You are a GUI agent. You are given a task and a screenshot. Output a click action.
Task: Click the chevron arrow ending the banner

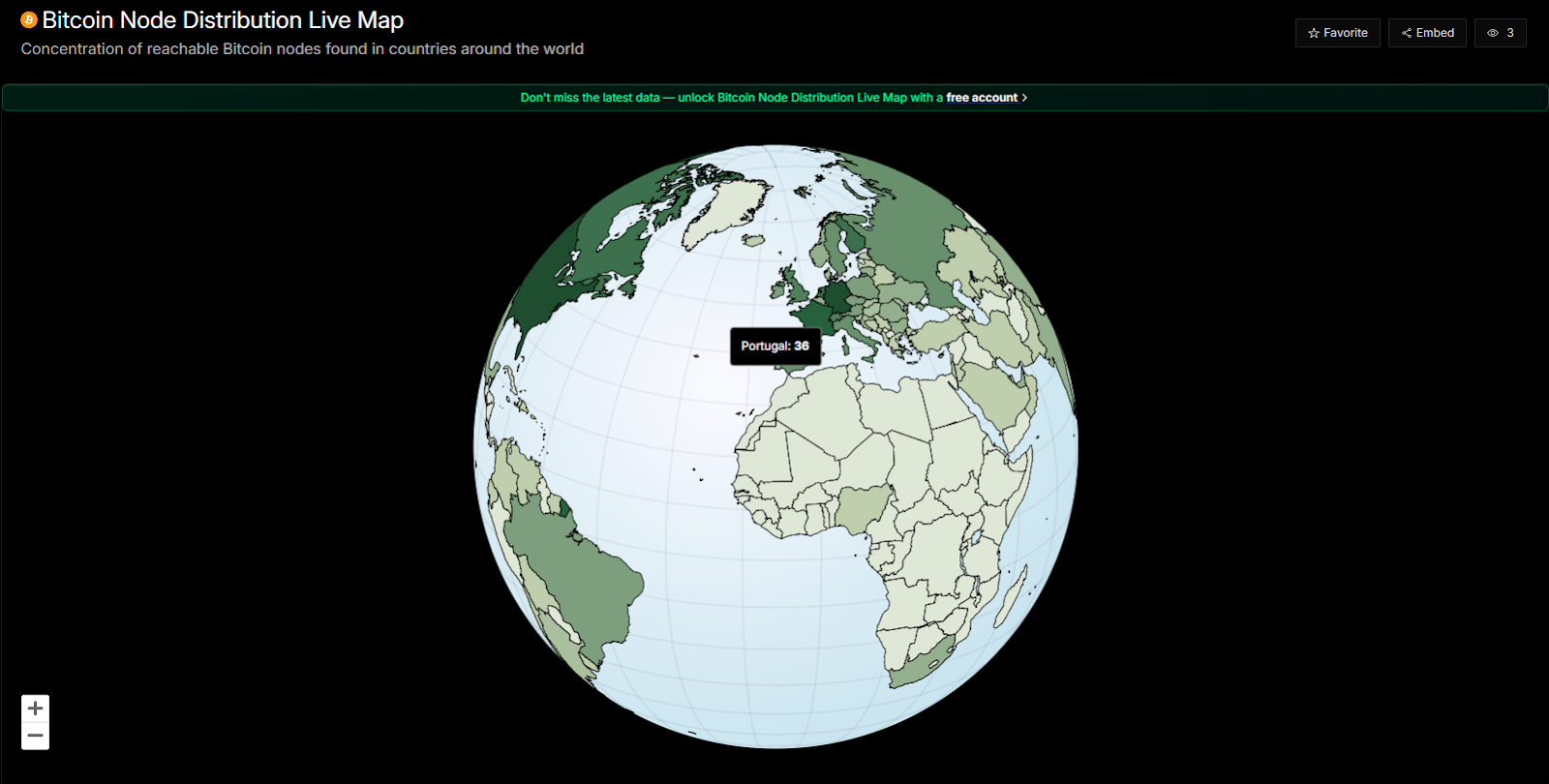1024,98
